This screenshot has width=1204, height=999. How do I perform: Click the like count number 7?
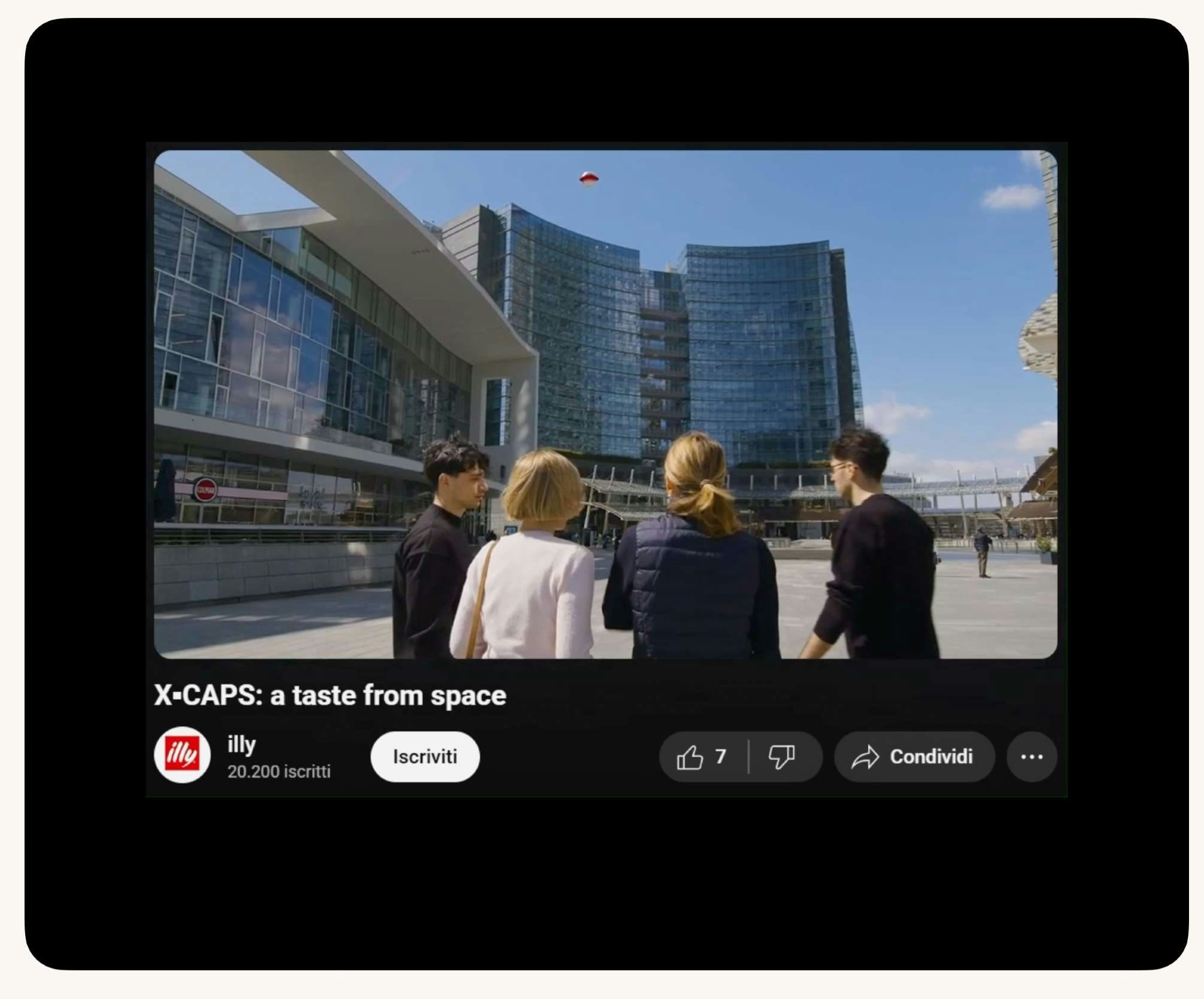[720, 757]
